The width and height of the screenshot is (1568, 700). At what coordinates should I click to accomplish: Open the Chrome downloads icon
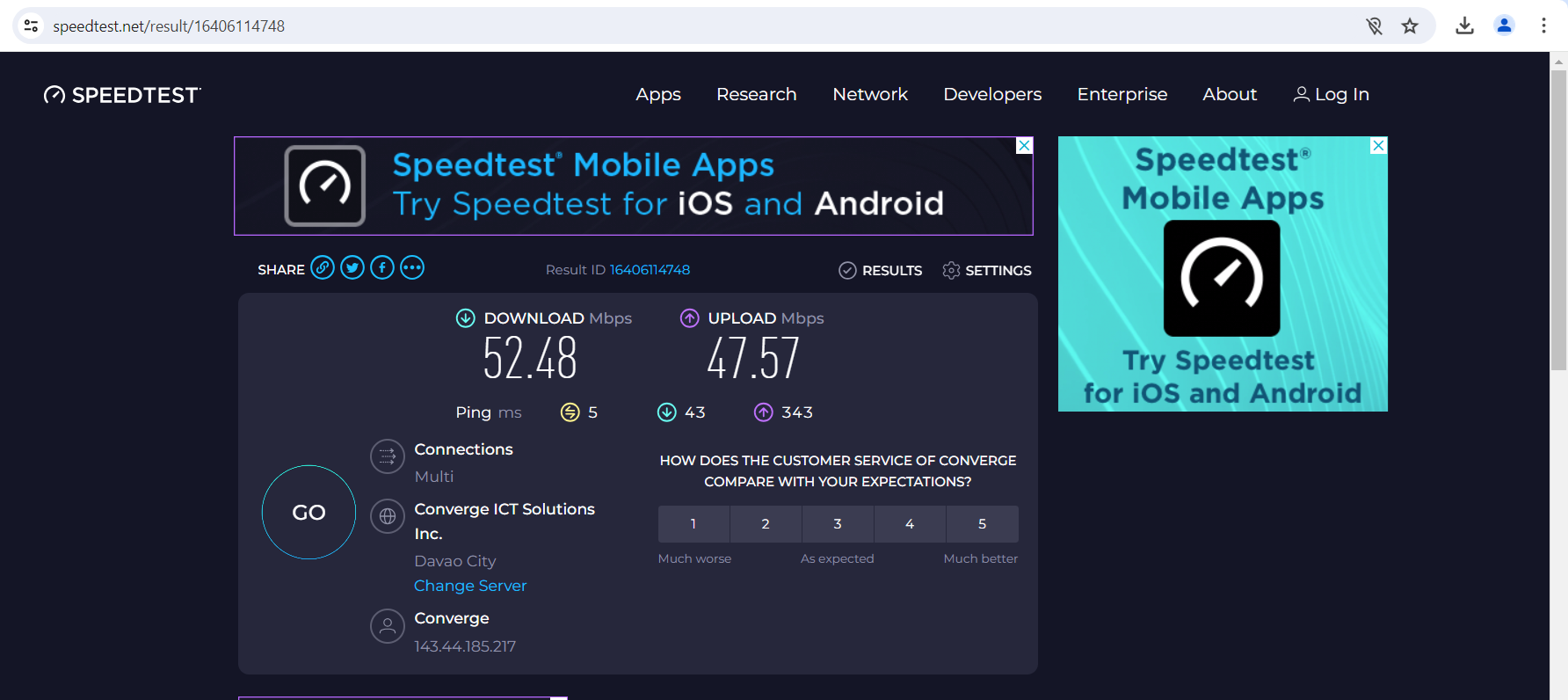pyautogui.click(x=1464, y=26)
